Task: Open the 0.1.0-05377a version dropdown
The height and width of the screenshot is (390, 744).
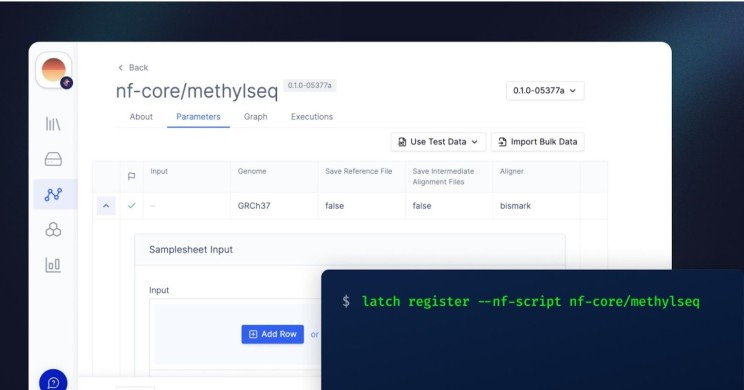Action: (545, 91)
